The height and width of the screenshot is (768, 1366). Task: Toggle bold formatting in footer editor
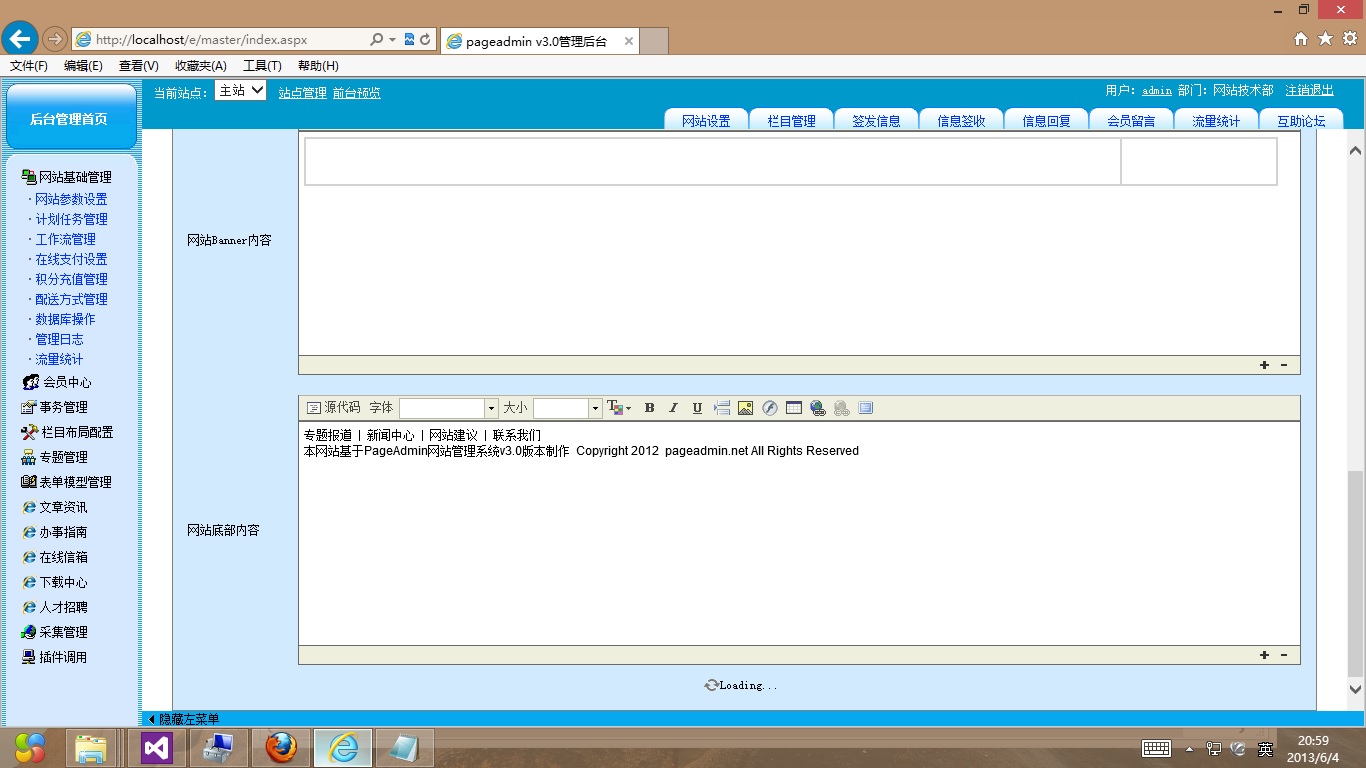[649, 408]
